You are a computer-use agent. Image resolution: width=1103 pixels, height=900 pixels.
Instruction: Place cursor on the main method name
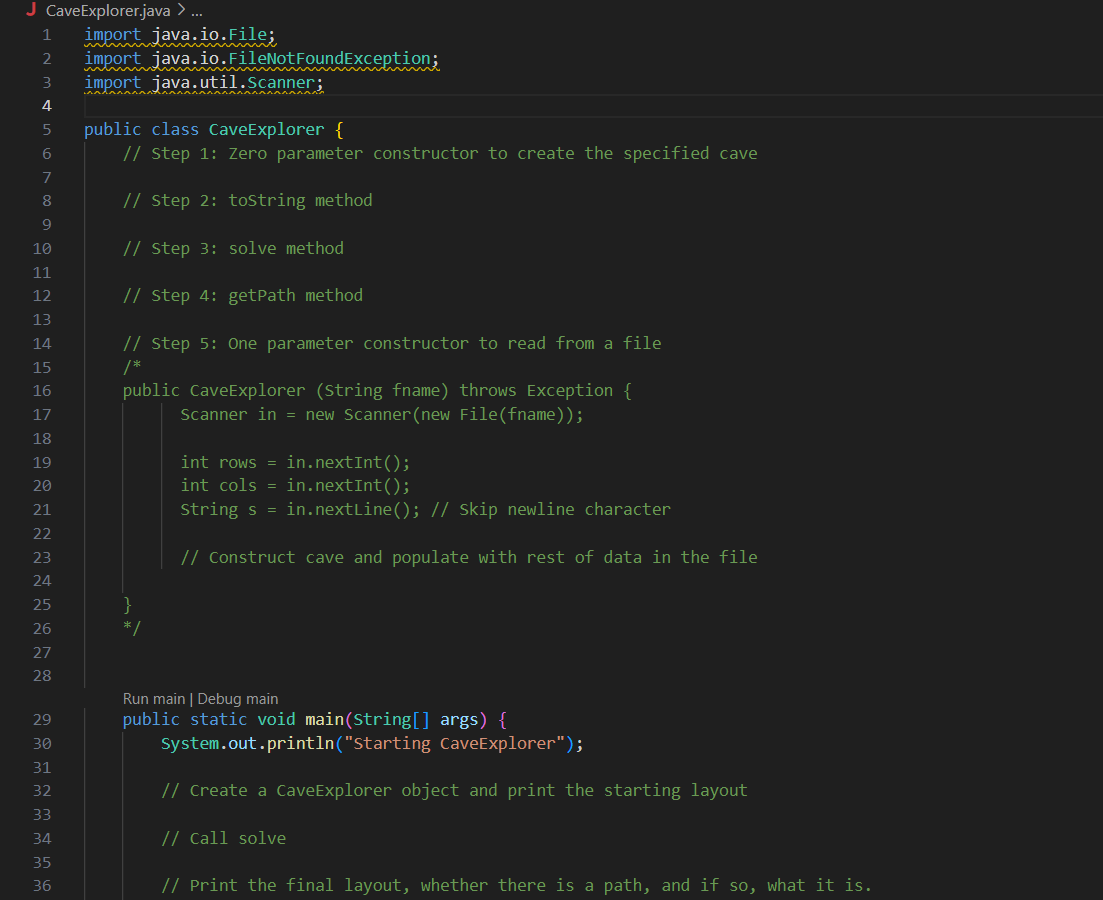(x=324, y=719)
